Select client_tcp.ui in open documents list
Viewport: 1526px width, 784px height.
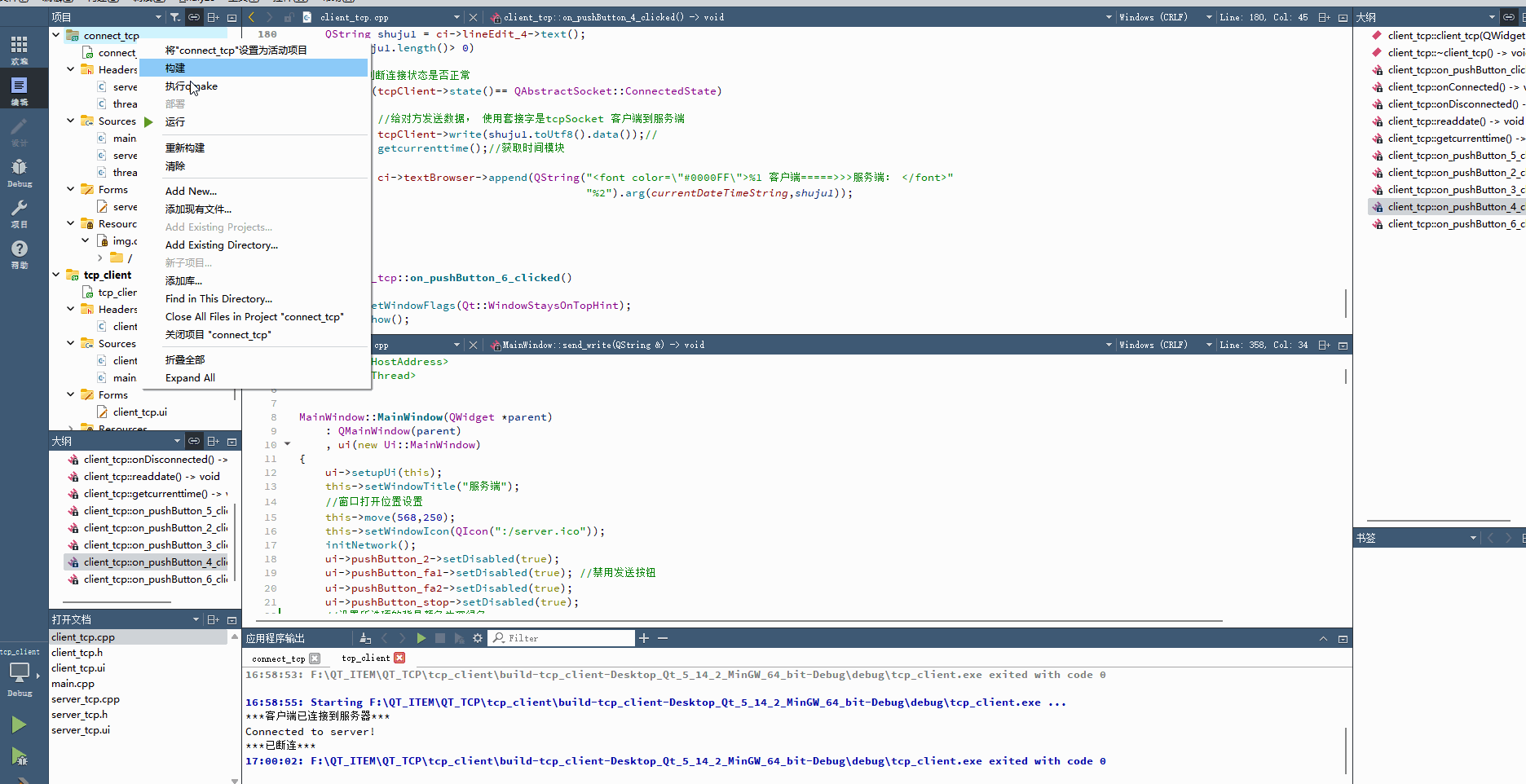pos(78,668)
